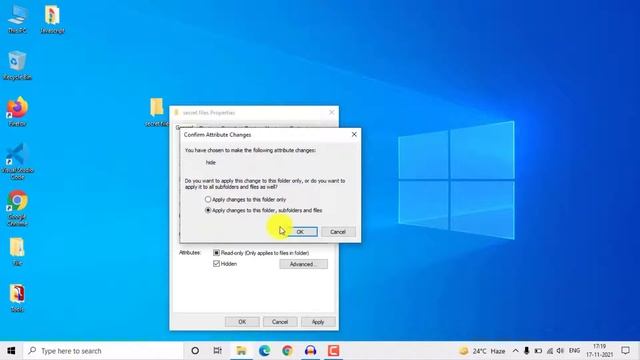Image resolution: width=640 pixels, height=360 pixels.
Task: Select the Recycle Bin desktop icon
Action: tap(17, 66)
